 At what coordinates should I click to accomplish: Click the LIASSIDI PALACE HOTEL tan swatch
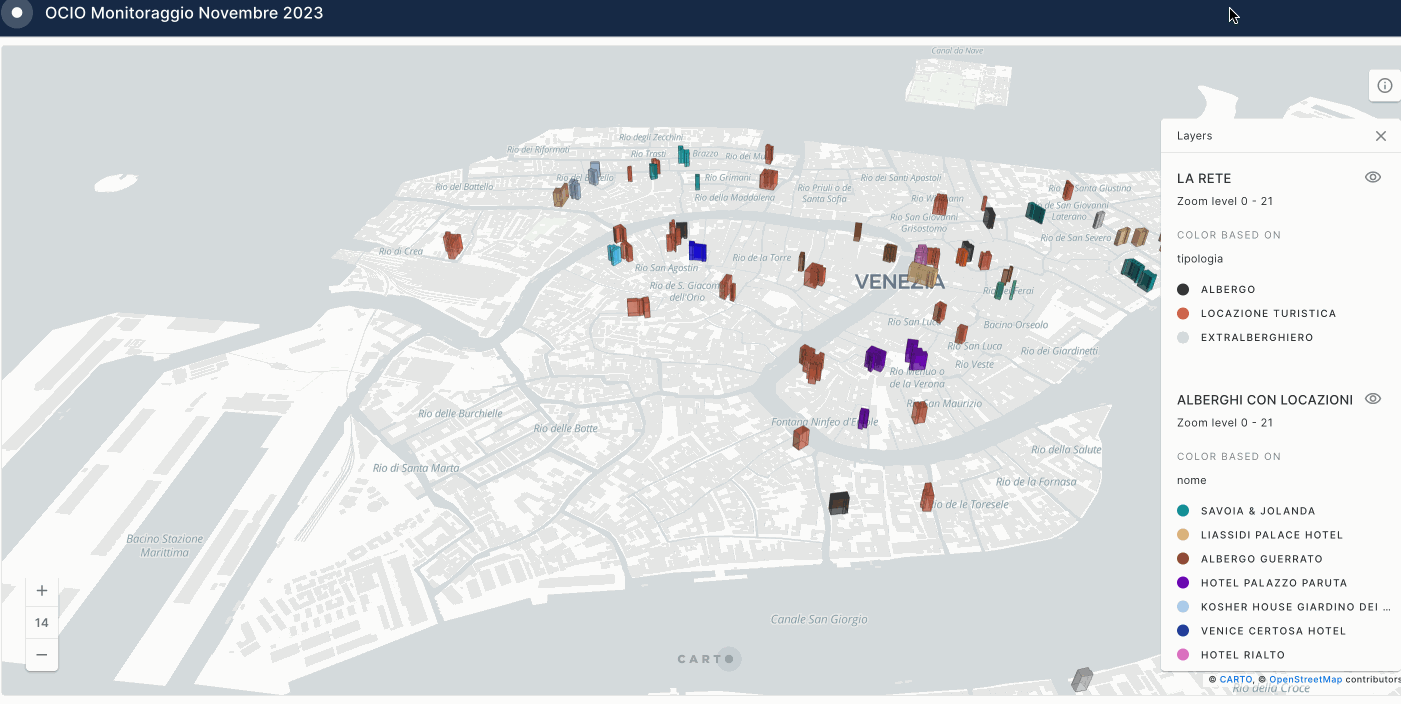click(1183, 534)
